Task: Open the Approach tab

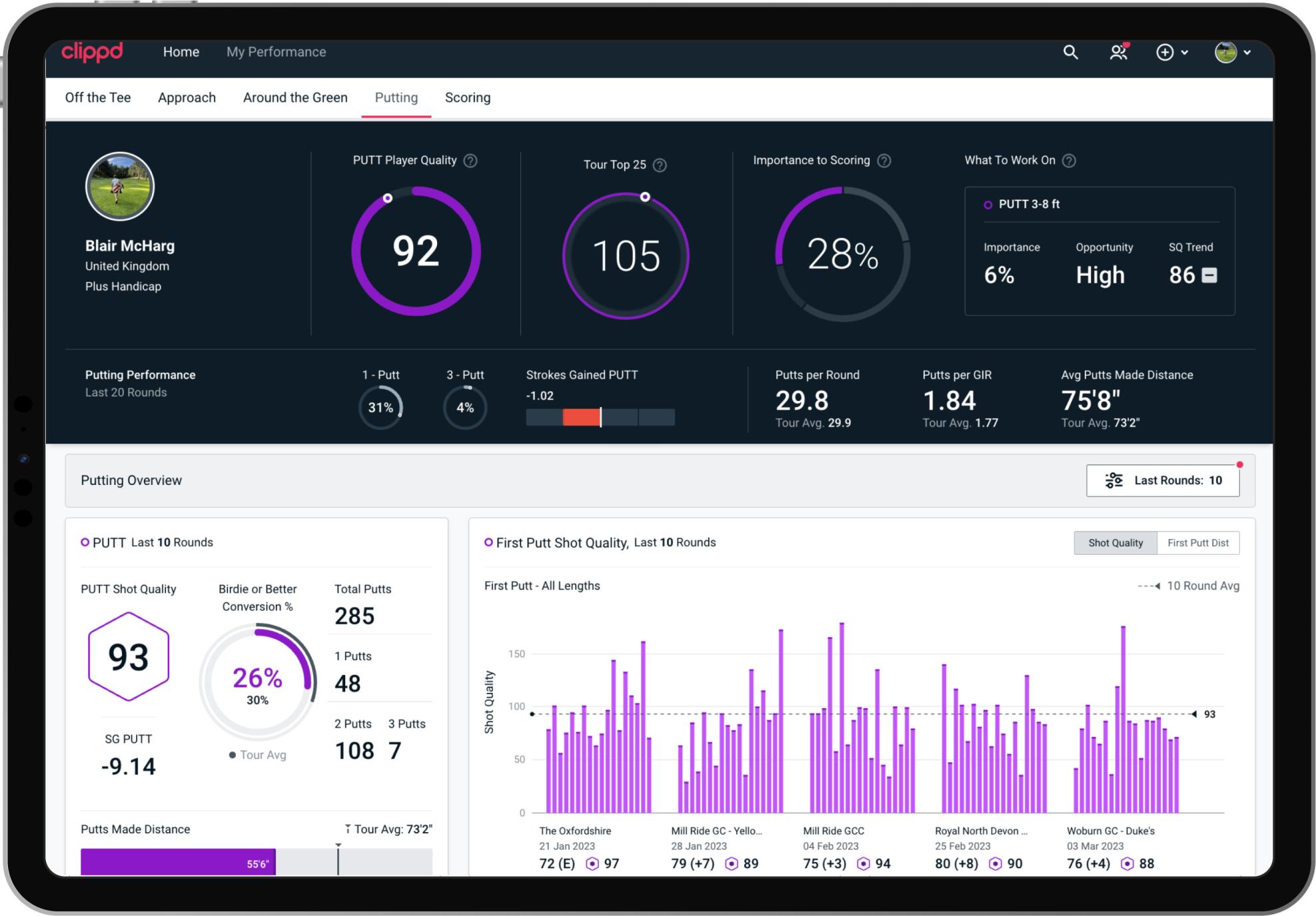Action: tap(187, 98)
